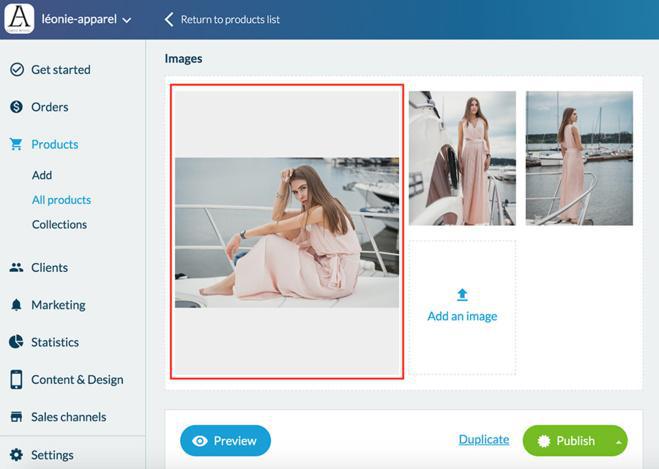The height and width of the screenshot is (469, 659).
Task: Open Collections in the sidebar
Action: pos(59,225)
